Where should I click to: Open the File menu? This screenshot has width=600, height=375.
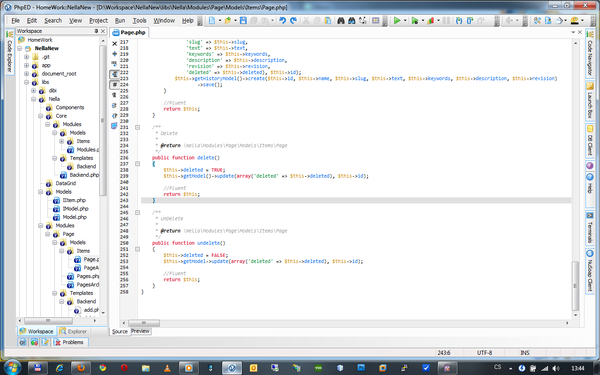point(15,21)
